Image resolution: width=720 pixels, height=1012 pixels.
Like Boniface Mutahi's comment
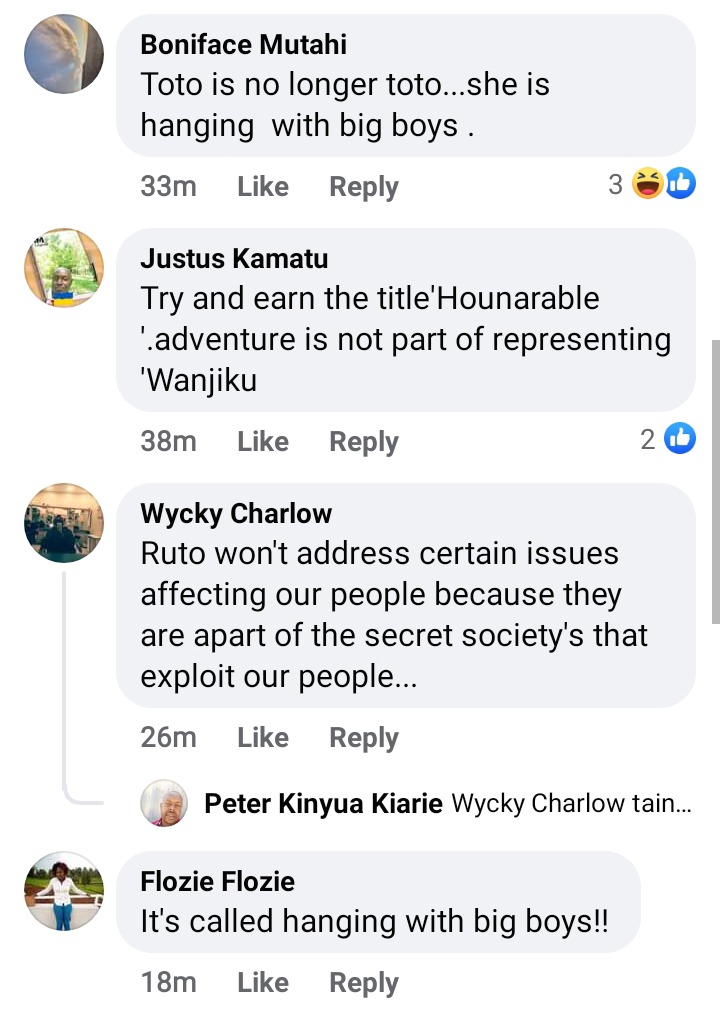click(x=263, y=187)
